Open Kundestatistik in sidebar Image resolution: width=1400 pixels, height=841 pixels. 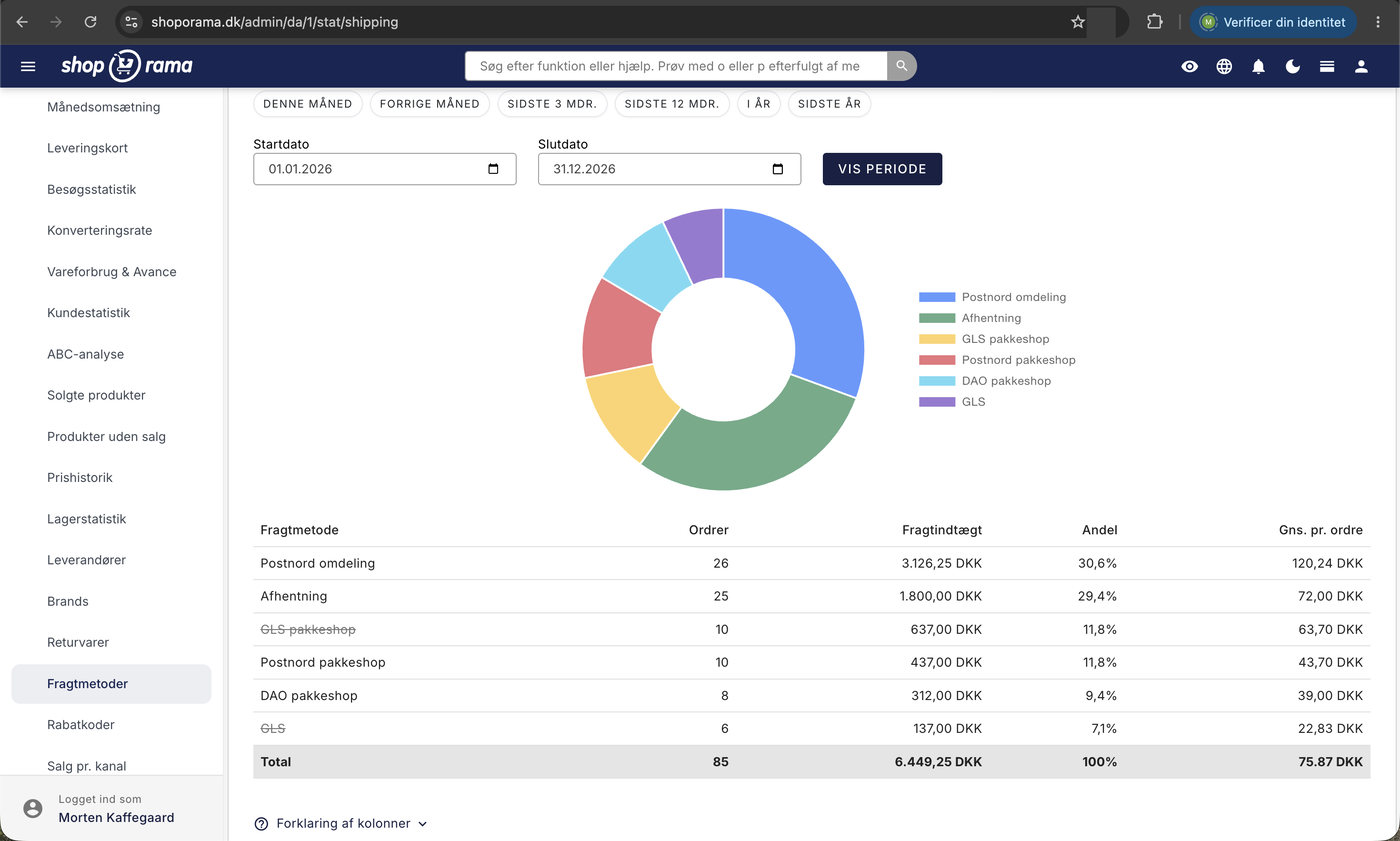[x=89, y=313]
